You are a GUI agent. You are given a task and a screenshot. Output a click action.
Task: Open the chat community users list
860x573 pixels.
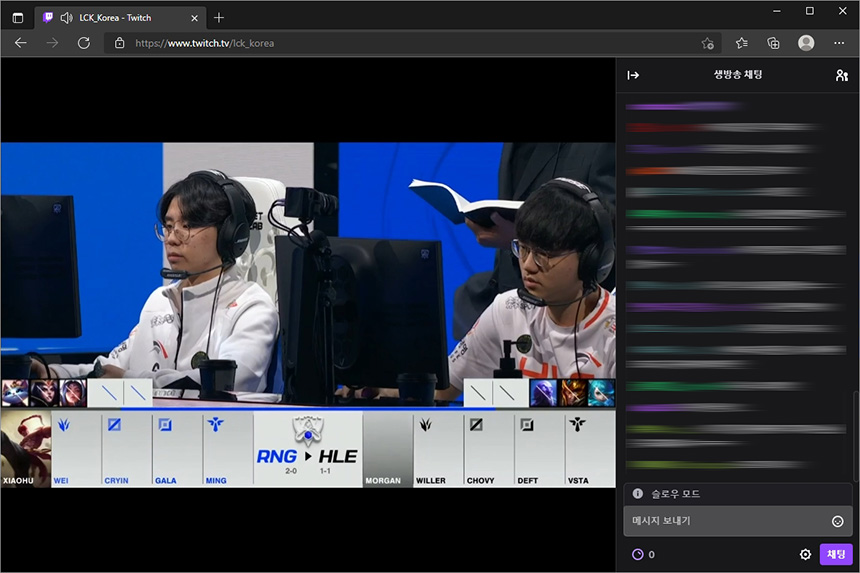(x=841, y=75)
